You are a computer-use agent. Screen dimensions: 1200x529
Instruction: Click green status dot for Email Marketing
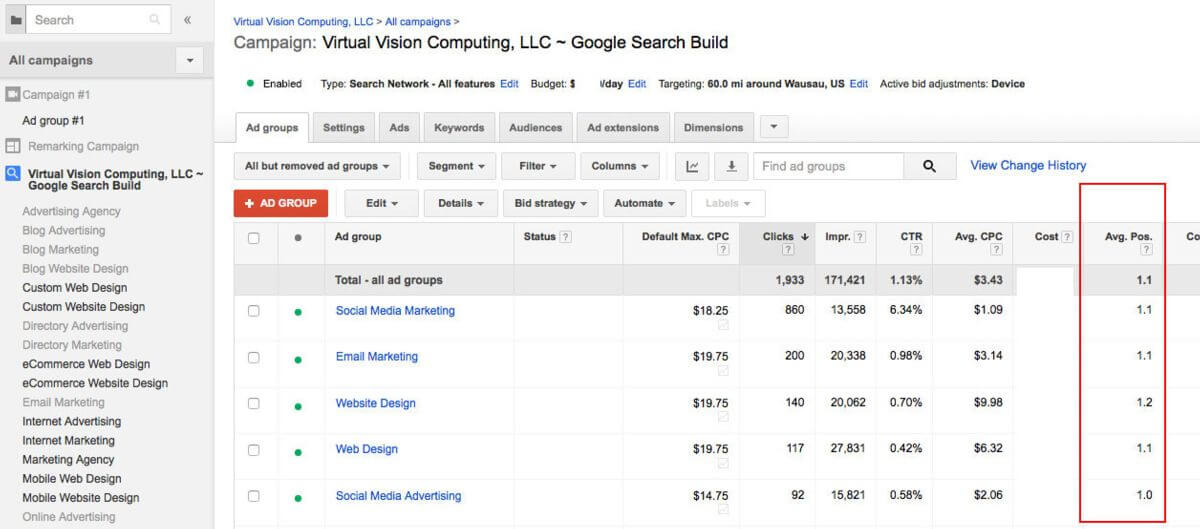(297, 359)
